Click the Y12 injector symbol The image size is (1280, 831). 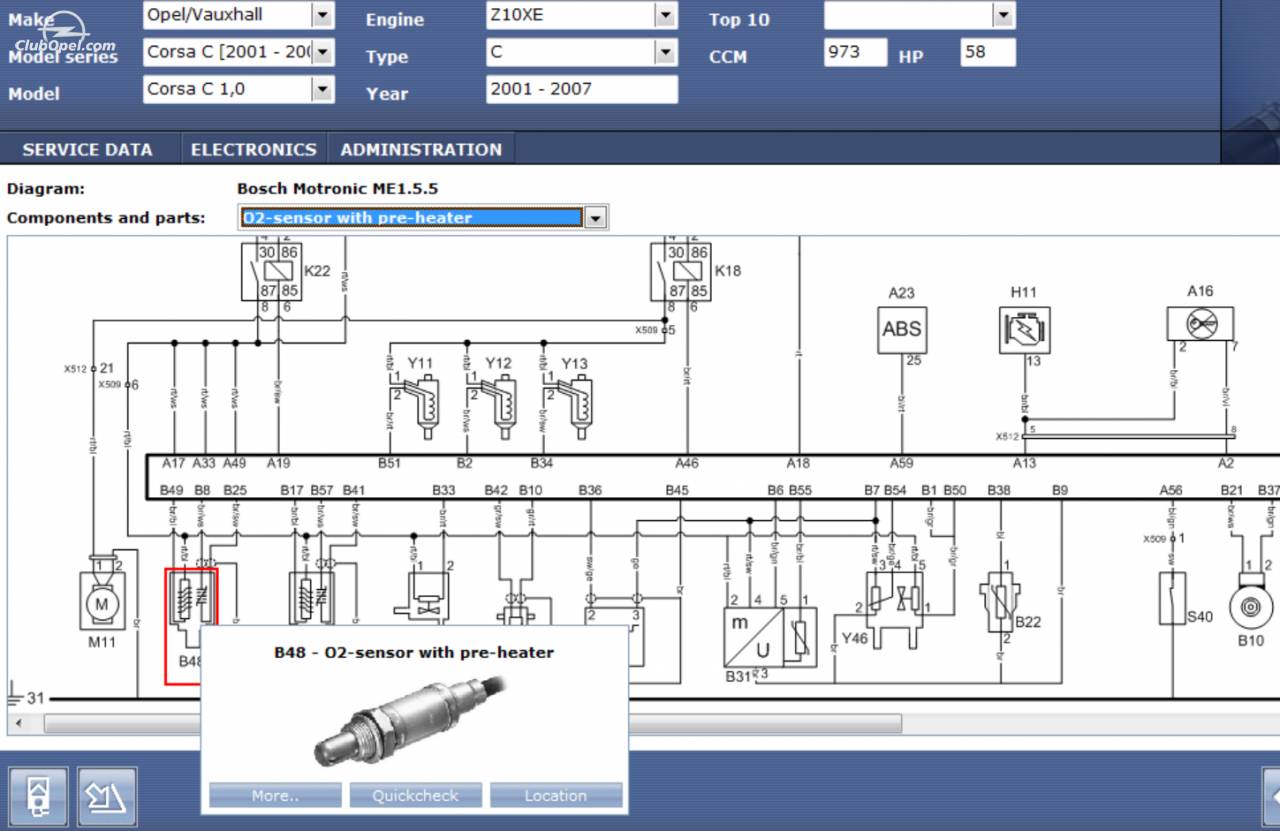coord(493,405)
